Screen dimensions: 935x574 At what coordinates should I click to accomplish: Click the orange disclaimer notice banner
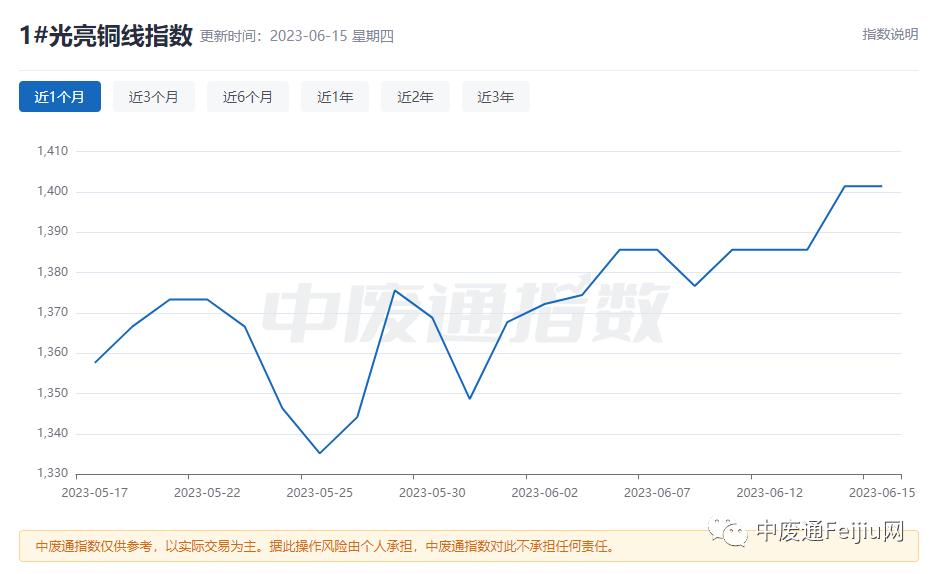coord(469,546)
